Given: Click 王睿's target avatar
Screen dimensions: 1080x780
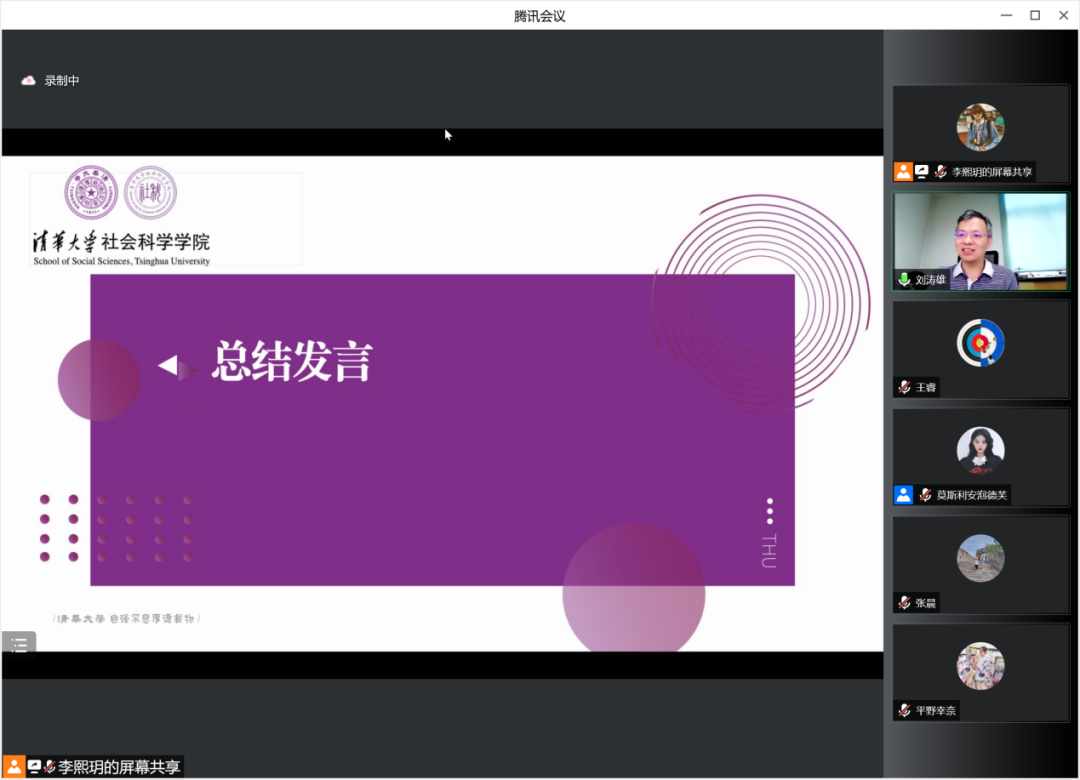Looking at the screenshot, I should coord(980,343).
